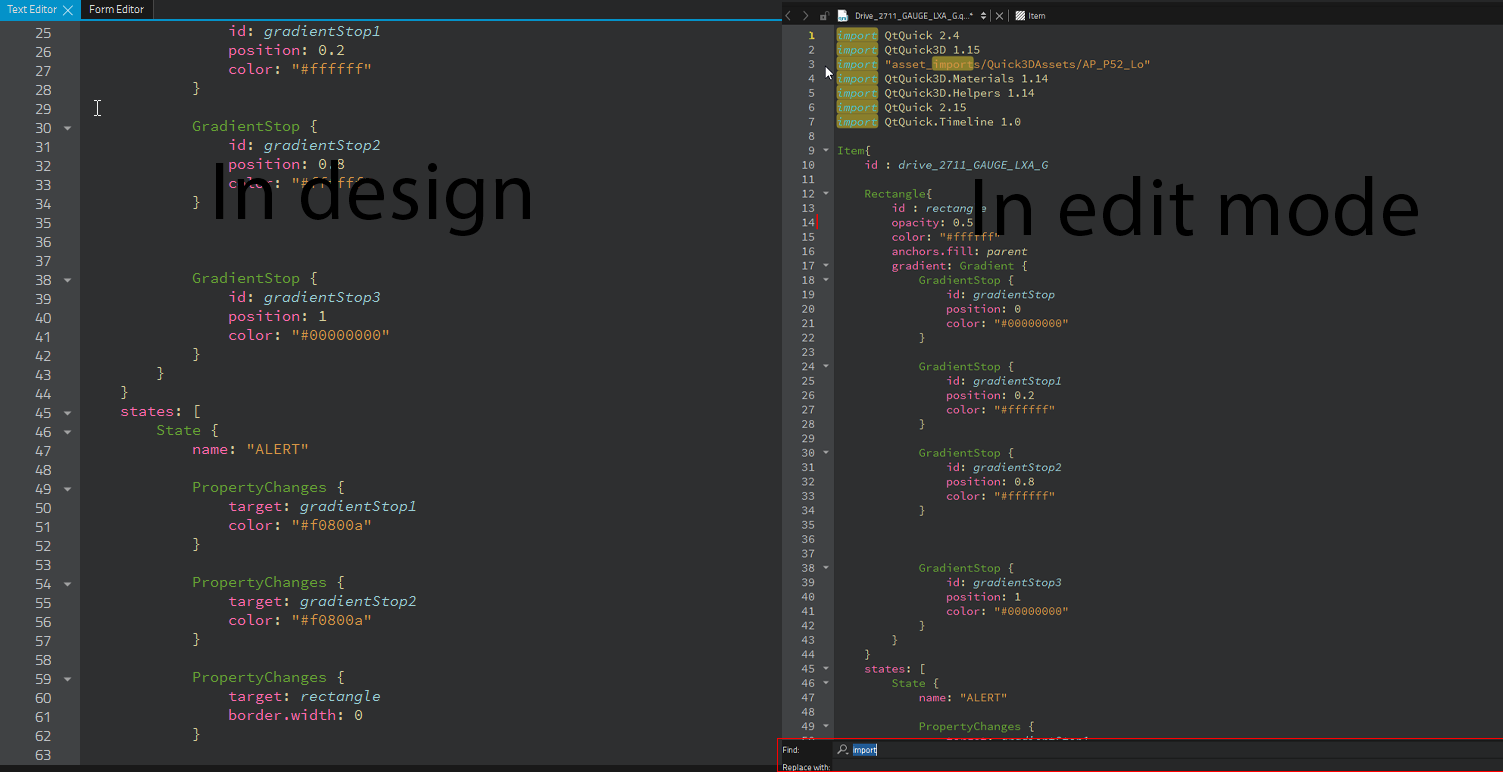Click the QML document file icon

(842, 16)
